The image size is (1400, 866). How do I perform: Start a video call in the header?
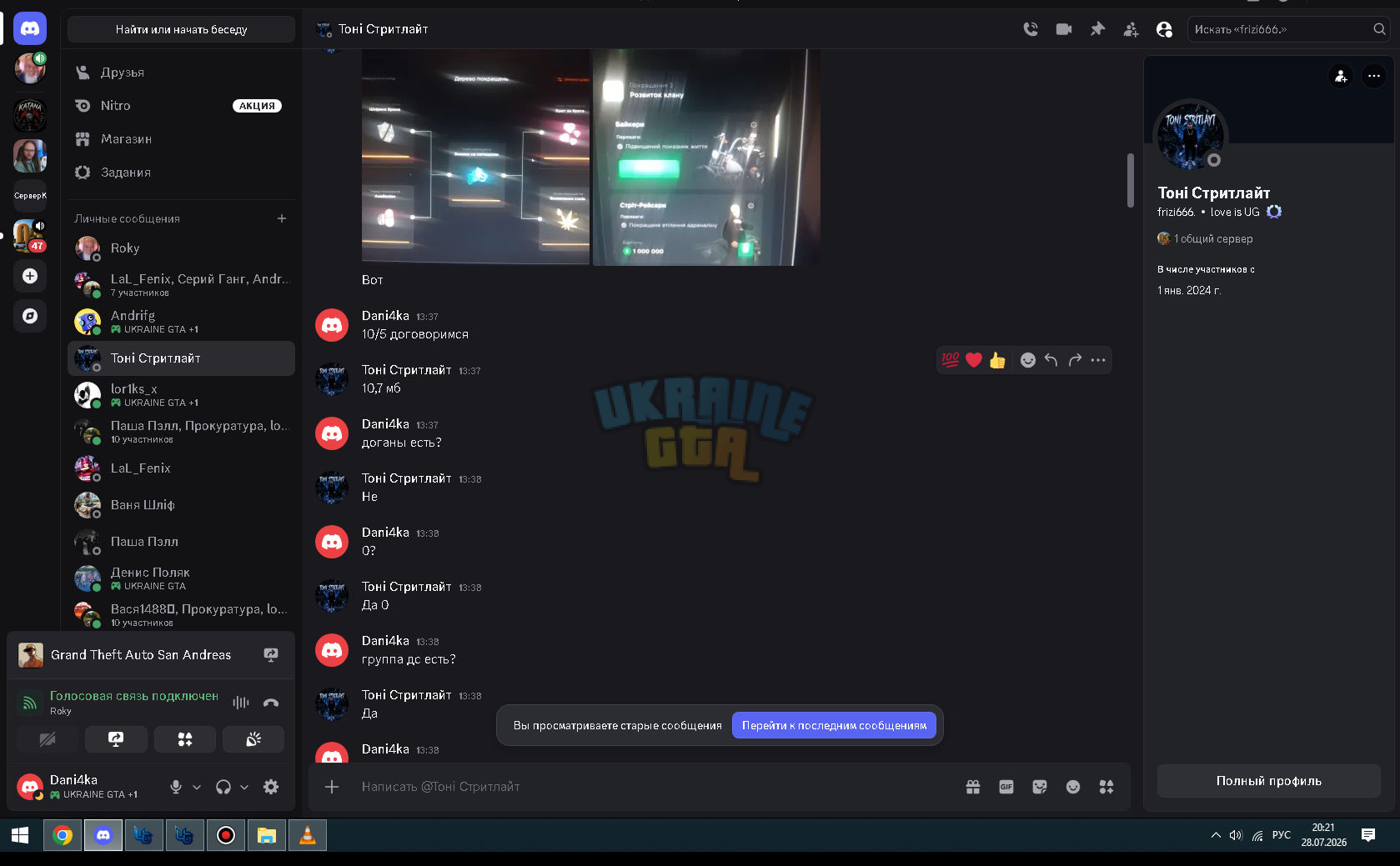1064,29
